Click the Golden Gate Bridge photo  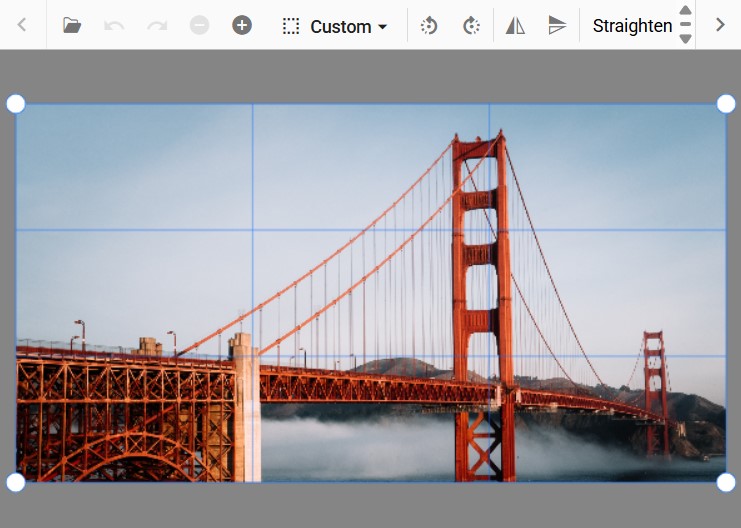371,293
